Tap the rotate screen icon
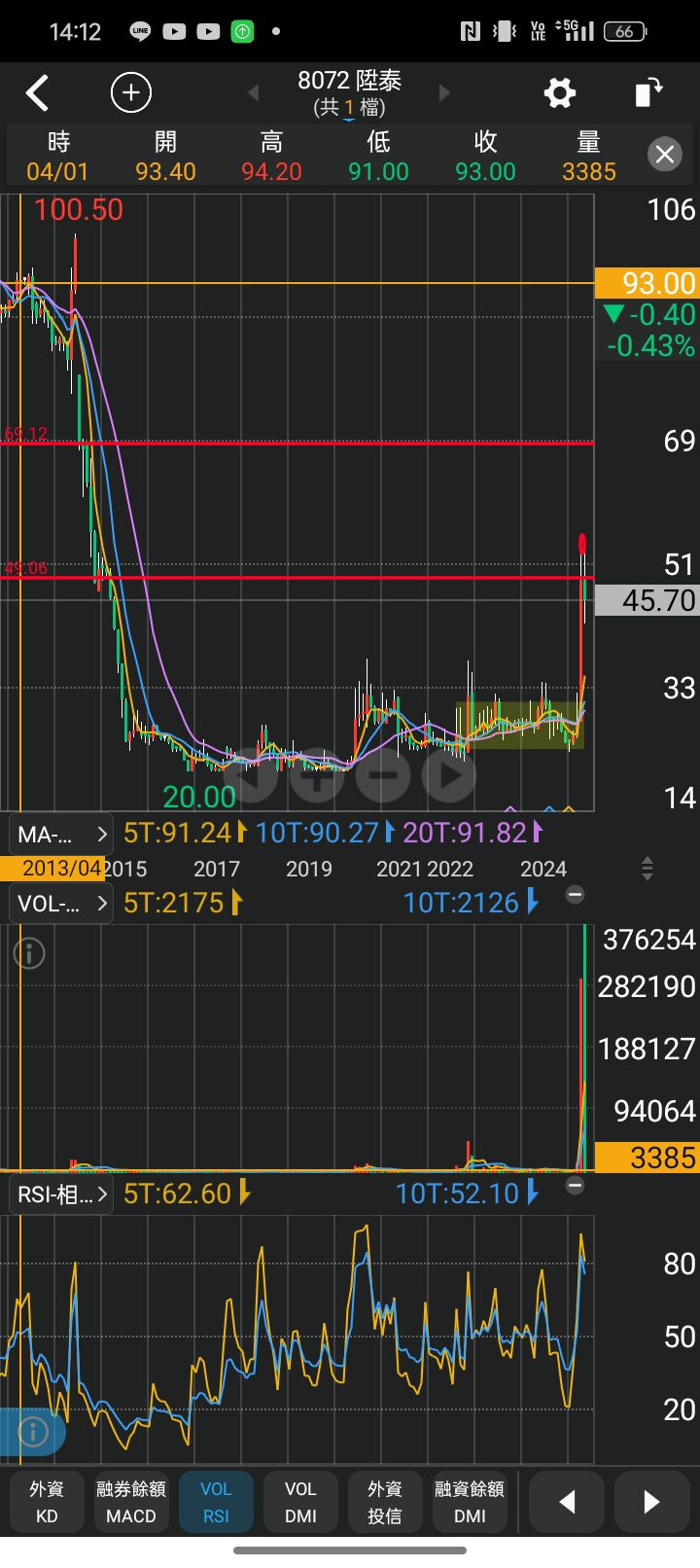Image resolution: width=700 pixels, height=1568 pixels. [x=647, y=93]
